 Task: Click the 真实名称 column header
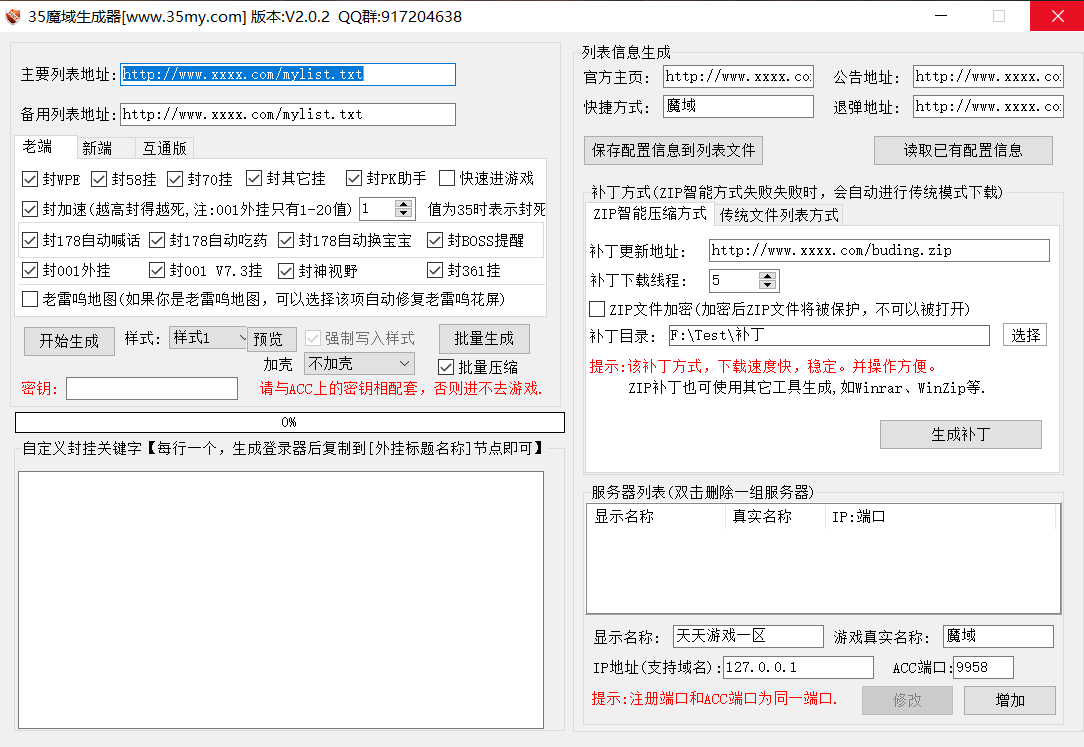click(x=775, y=517)
